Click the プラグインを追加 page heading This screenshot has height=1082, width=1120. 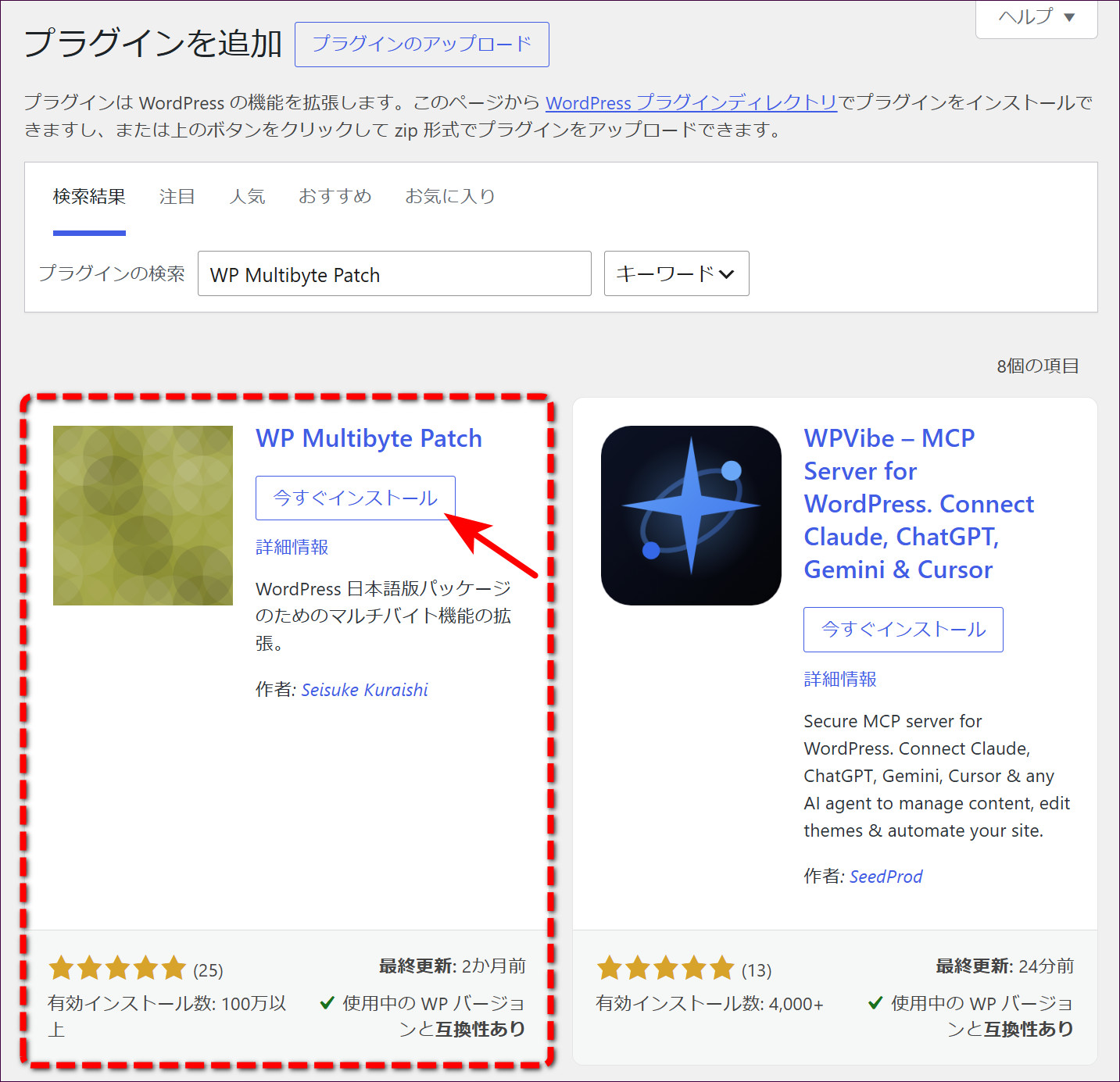point(153,43)
